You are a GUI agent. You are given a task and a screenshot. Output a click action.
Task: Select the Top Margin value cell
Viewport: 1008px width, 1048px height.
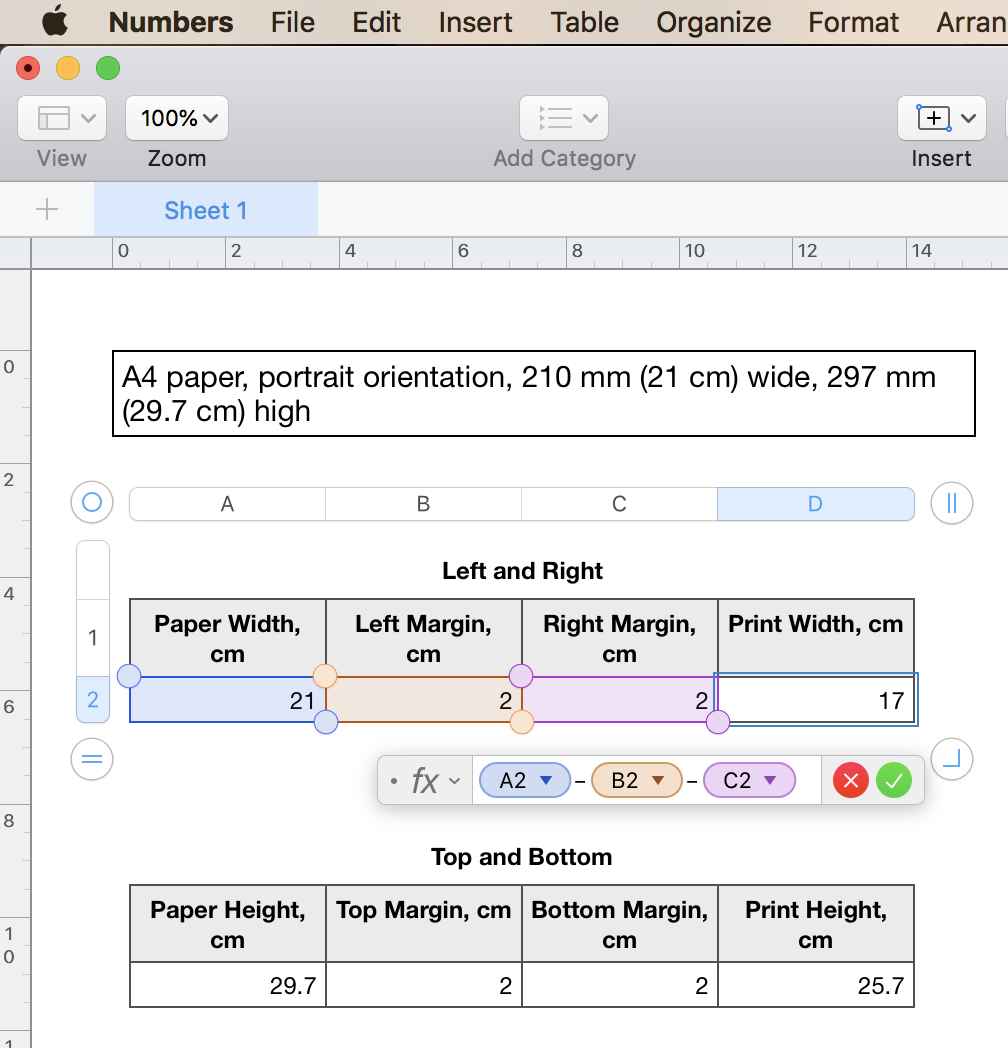click(x=424, y=985)
